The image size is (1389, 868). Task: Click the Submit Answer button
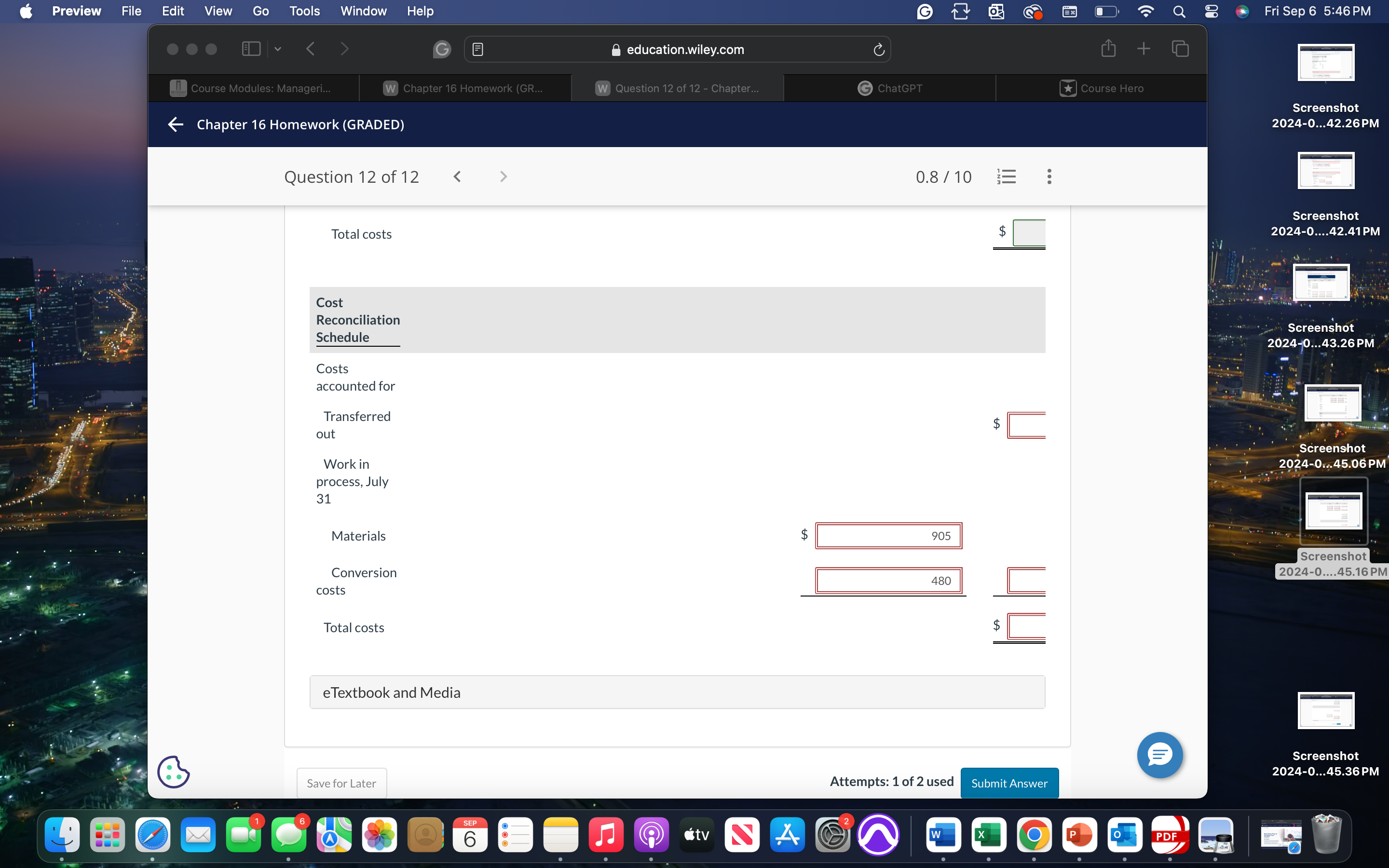1008,783
